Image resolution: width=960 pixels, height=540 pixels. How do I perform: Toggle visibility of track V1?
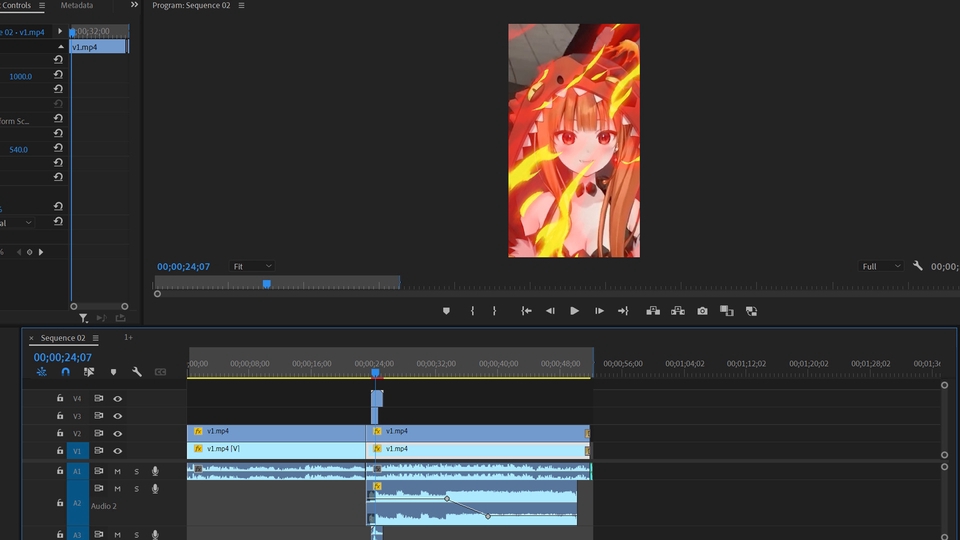point(118,451)
